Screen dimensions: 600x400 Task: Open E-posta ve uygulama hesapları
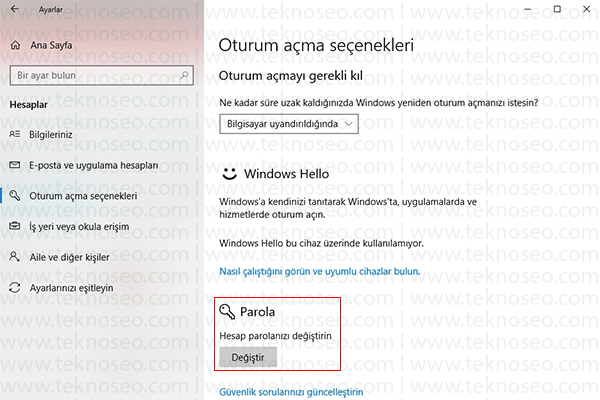94,165
